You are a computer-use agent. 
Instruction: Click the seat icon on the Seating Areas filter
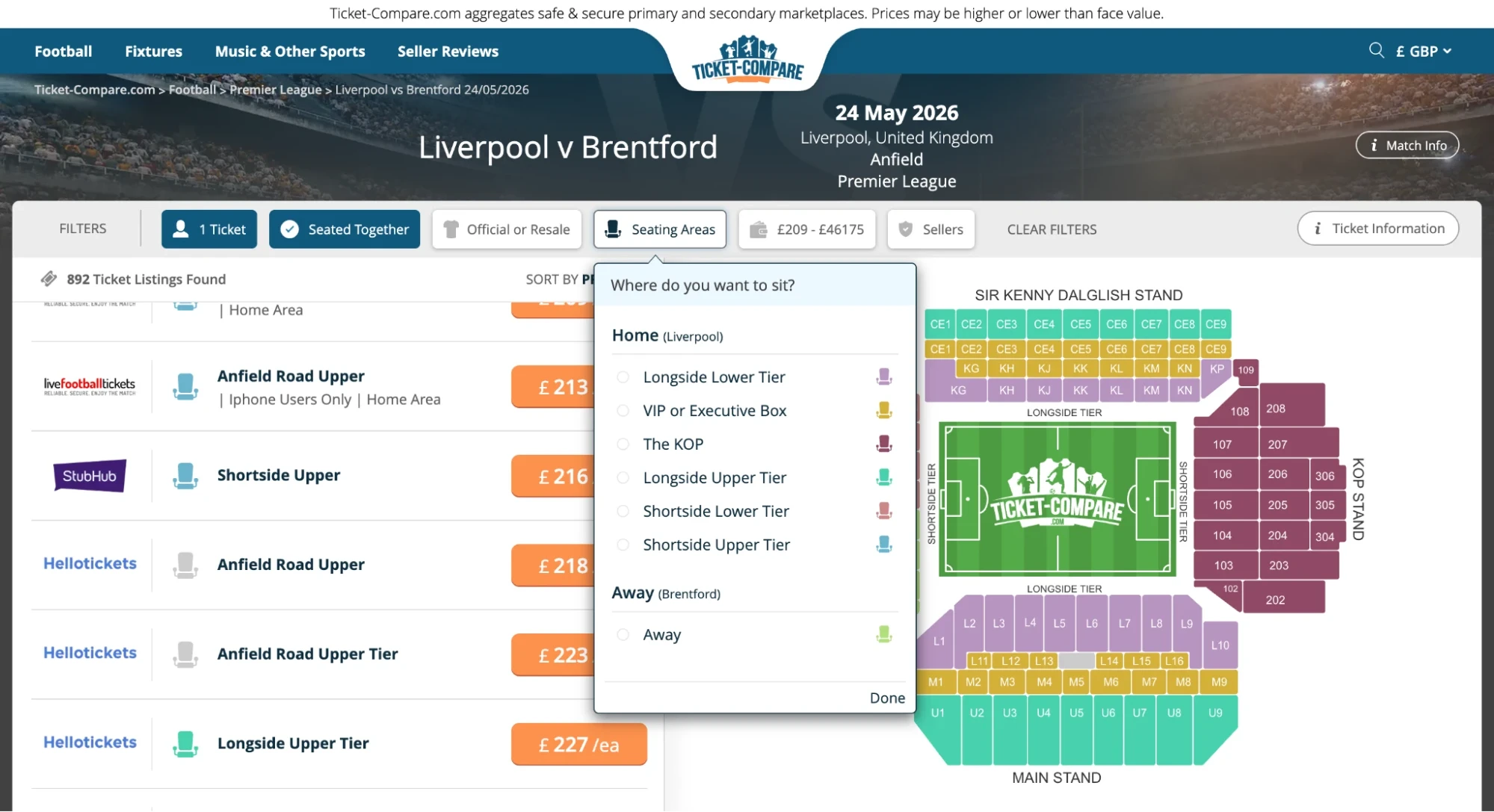click(614, 229)
